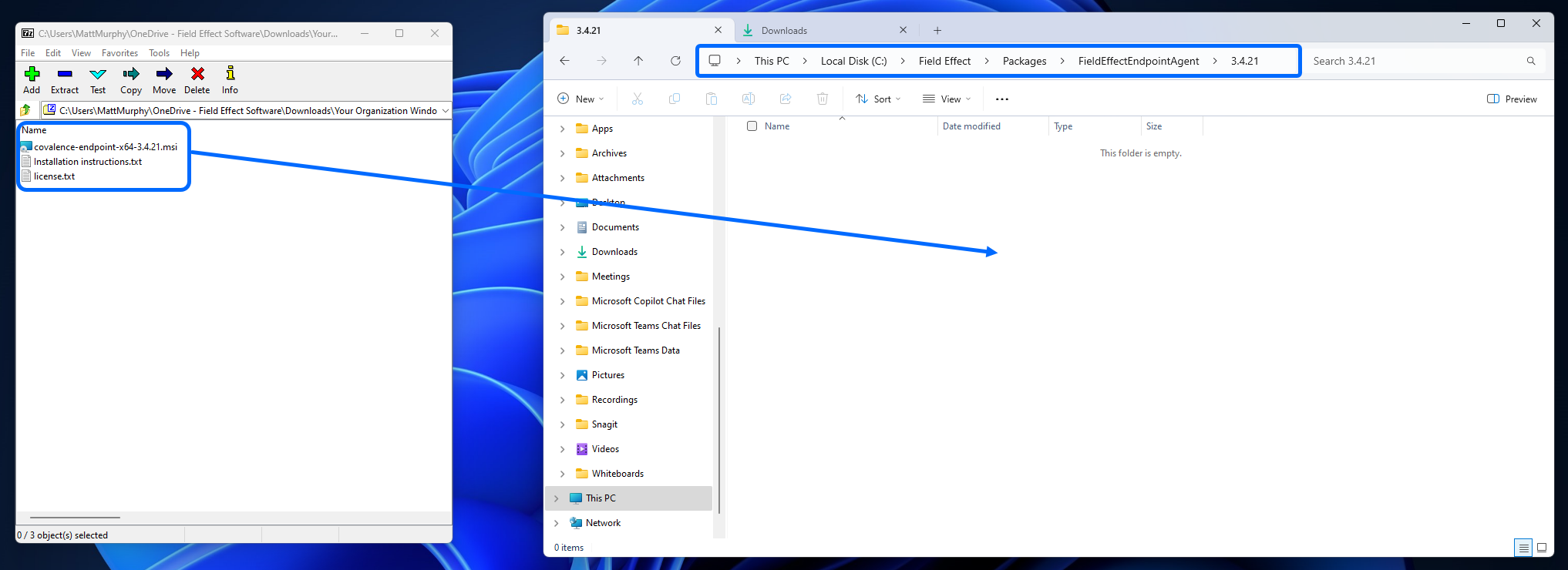1568x570 pixels.
Task: Select Installation instructions.txt in 7-Zip
Action: coord(88,162)
